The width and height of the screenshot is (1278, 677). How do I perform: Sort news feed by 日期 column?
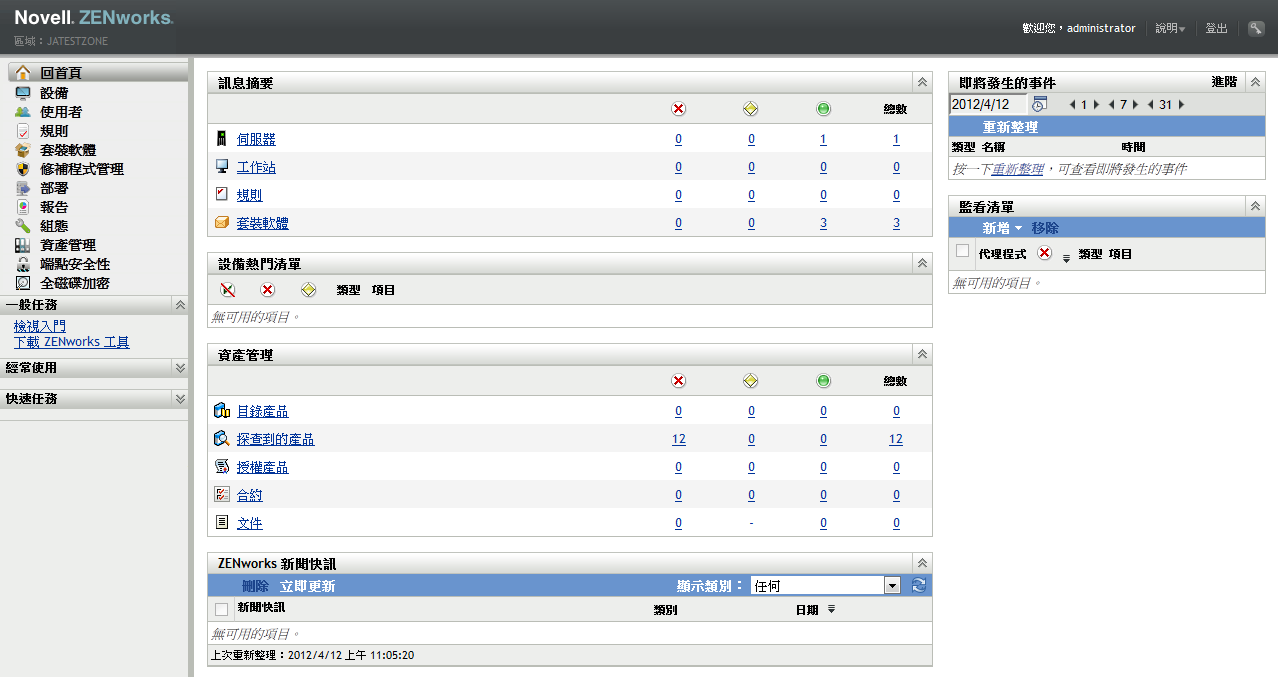coord(807,609)
